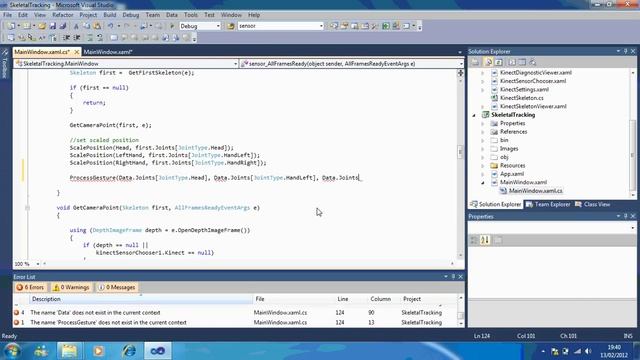Open the Toolbox side tab

[x=5, y=64]
